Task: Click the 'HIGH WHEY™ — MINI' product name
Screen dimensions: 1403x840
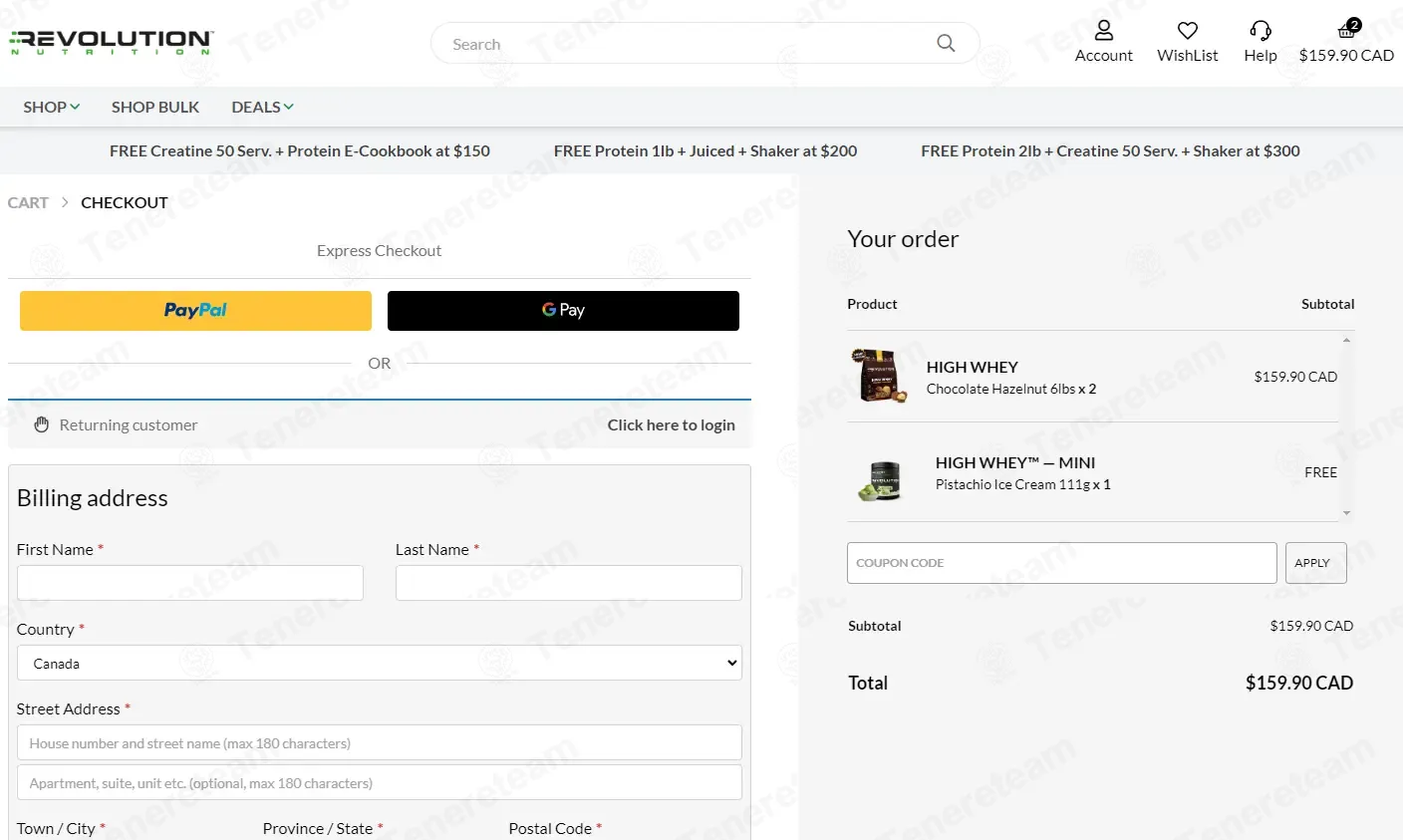Action: [x=1015, y=462]
